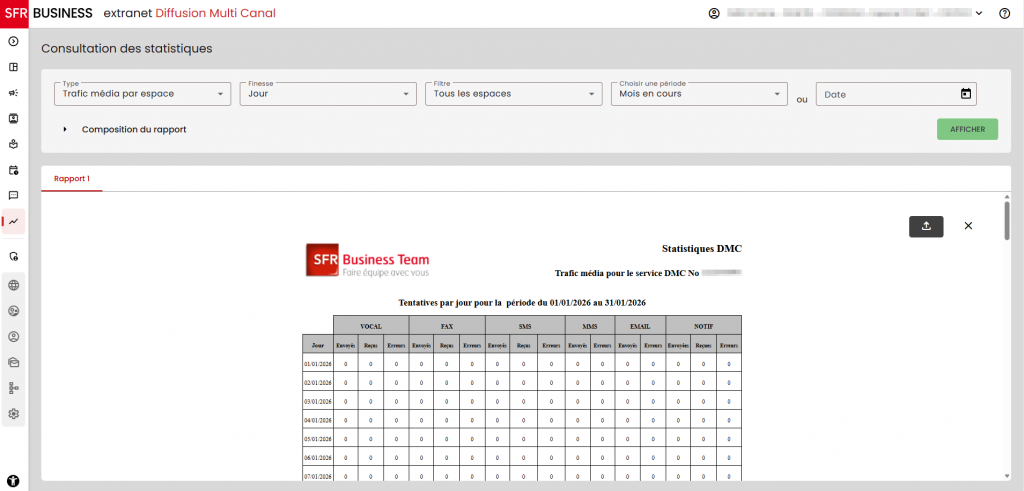Click the accessibility icon at sidebar bottom
Image resolution: width=1024 pixels, height=491 pixels.
14,480
